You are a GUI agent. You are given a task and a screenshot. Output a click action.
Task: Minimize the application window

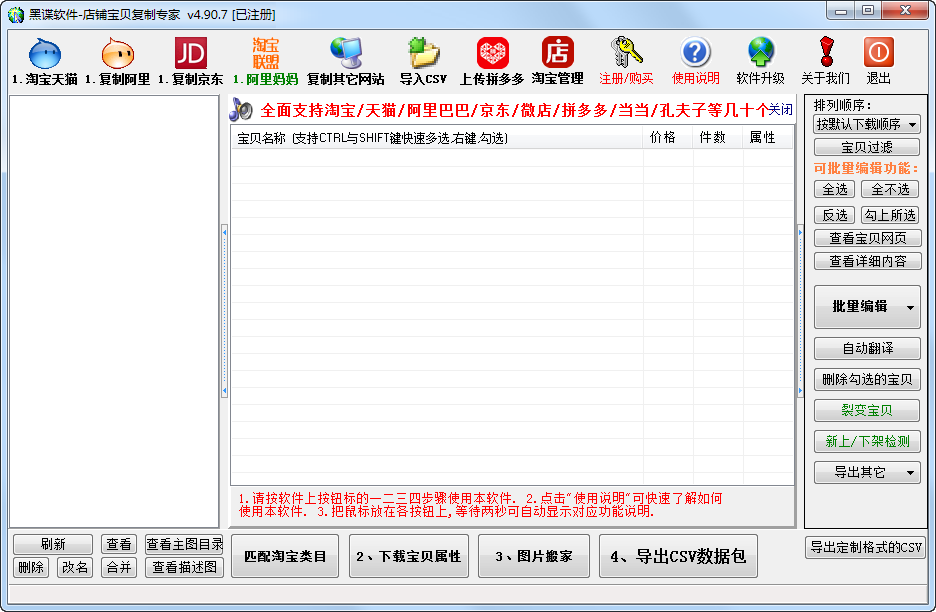tap(842, 11)
